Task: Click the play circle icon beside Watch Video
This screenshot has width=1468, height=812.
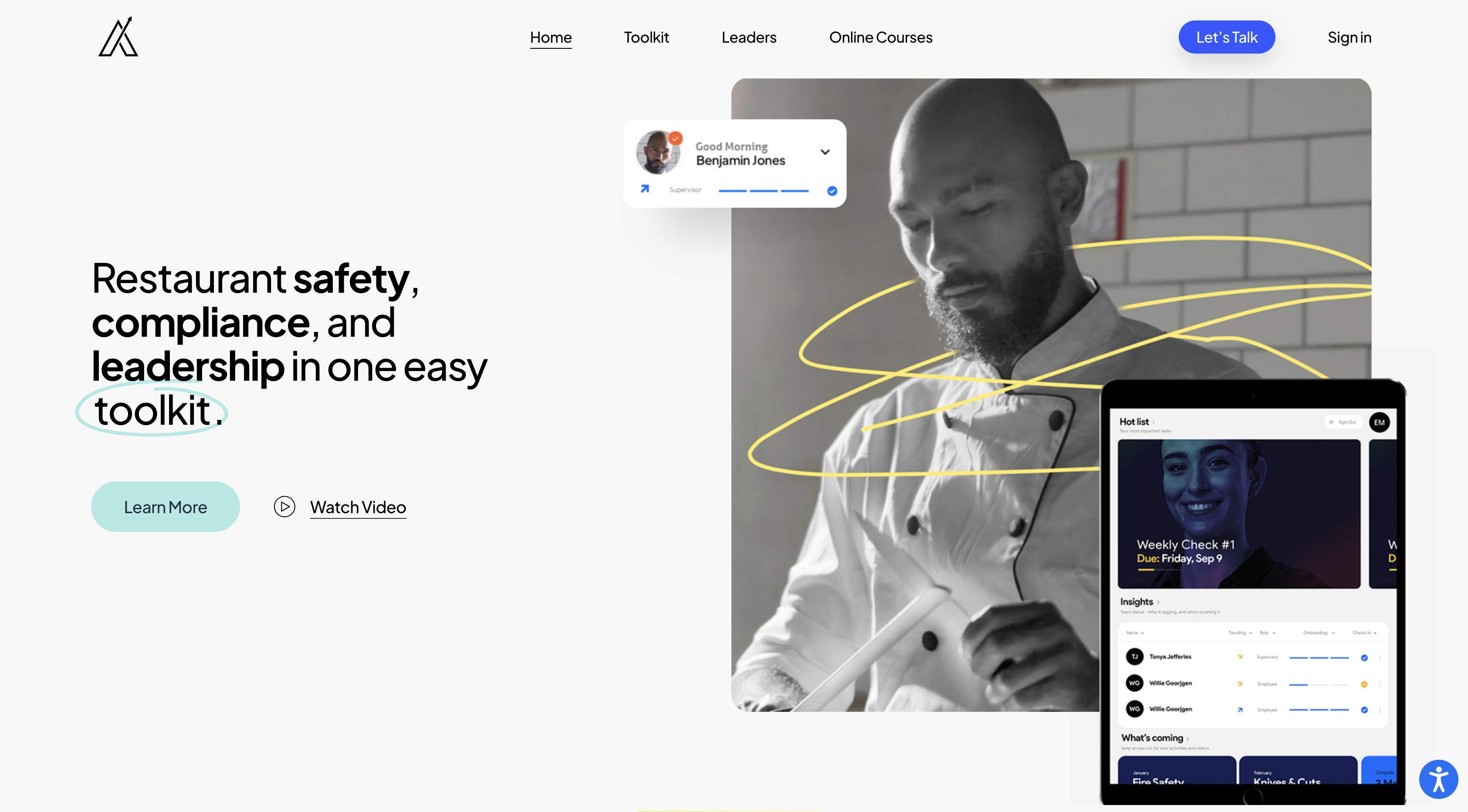Action: [284, 507]
